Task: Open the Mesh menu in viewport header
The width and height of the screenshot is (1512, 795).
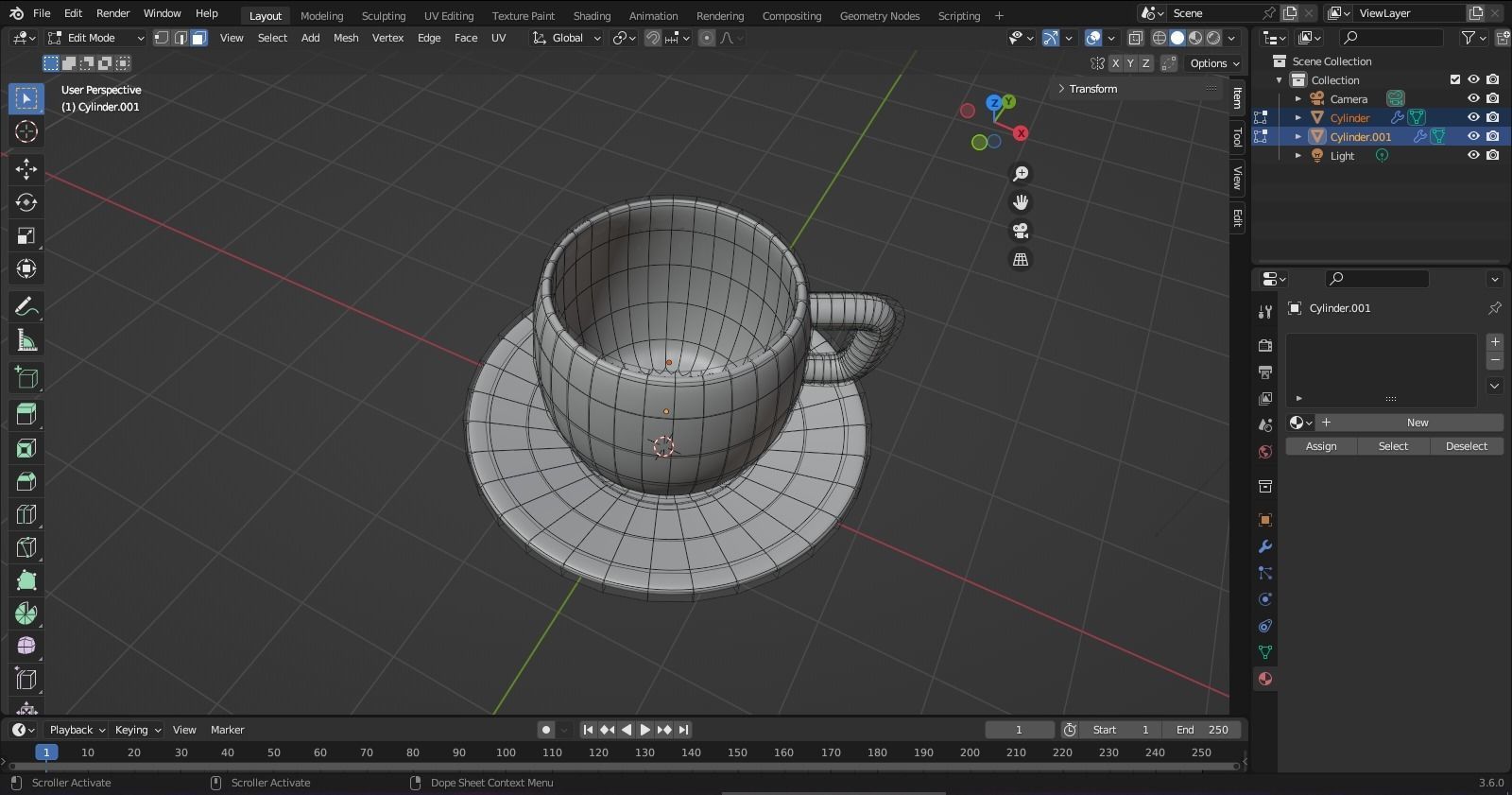Action: click(x=346, y=38)
